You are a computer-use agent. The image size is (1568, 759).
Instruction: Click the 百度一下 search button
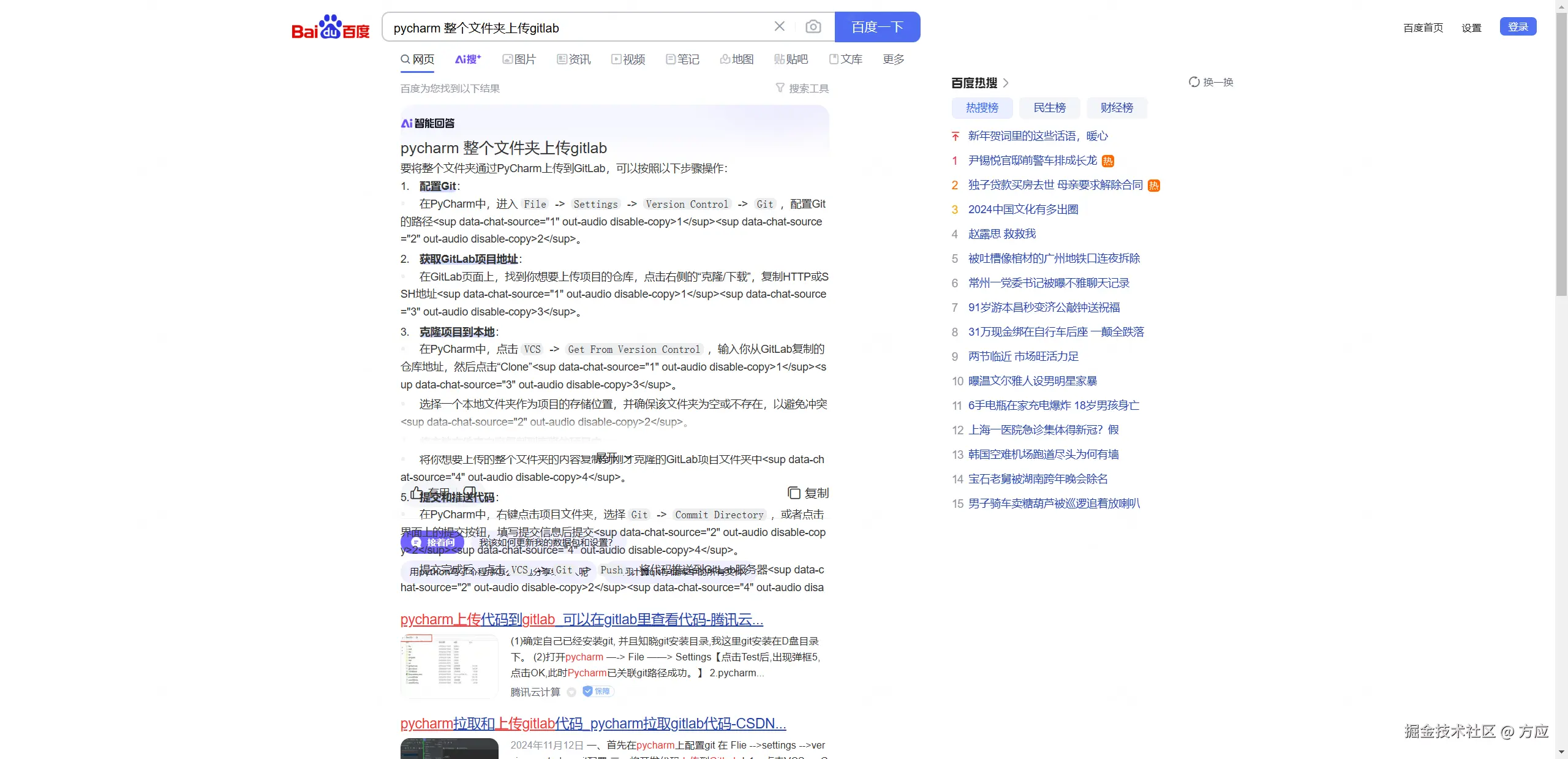[876, 26]
